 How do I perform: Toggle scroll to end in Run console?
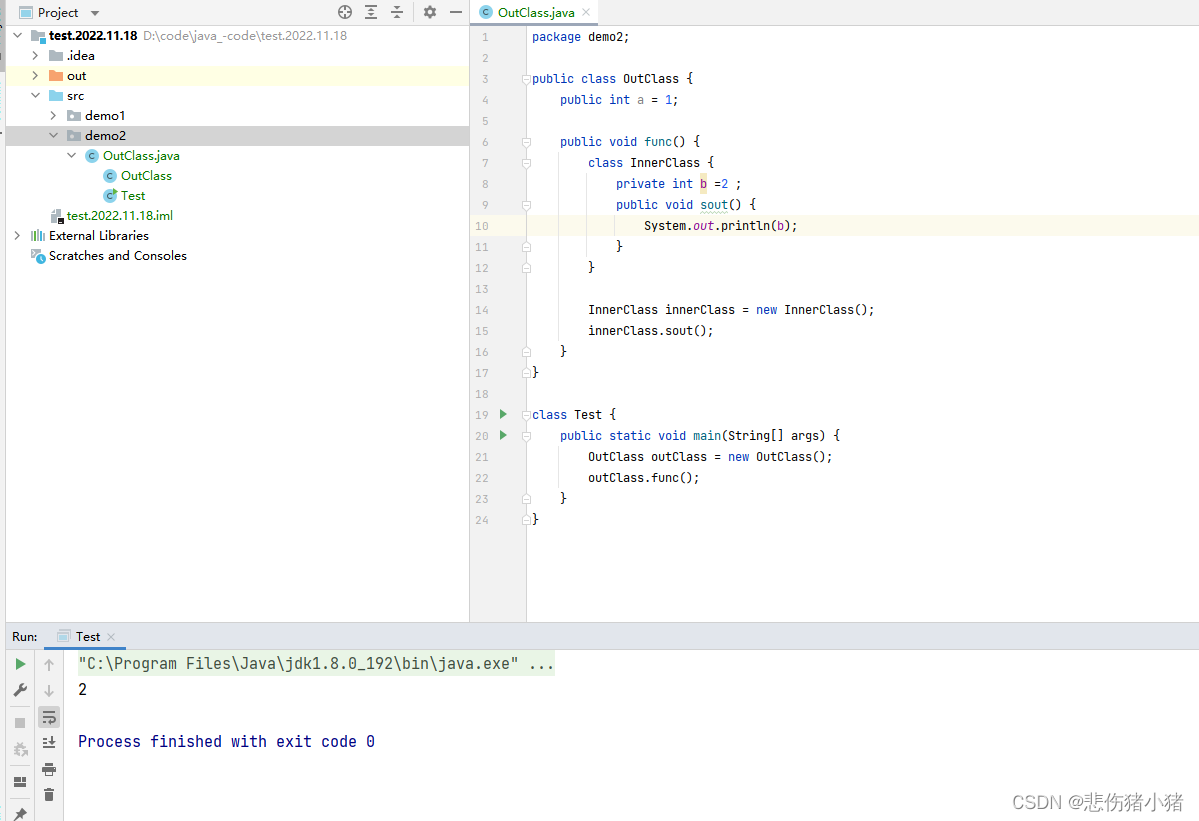(x=49, y=742)
